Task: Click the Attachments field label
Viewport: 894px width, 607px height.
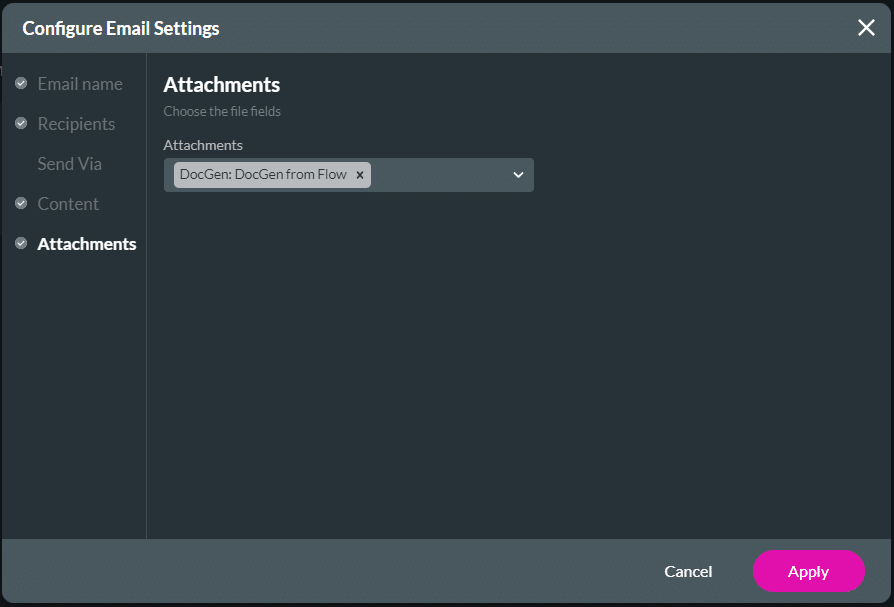Action: (x=202, y=144)
